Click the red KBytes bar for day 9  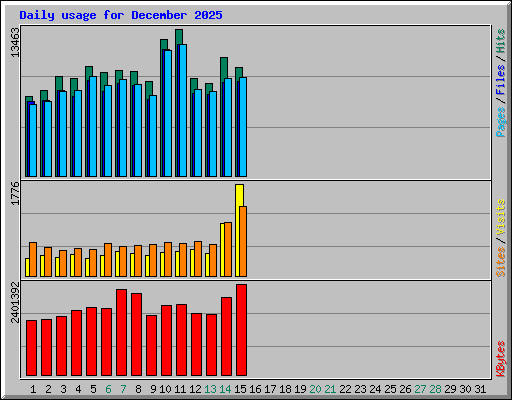[151, 345]
